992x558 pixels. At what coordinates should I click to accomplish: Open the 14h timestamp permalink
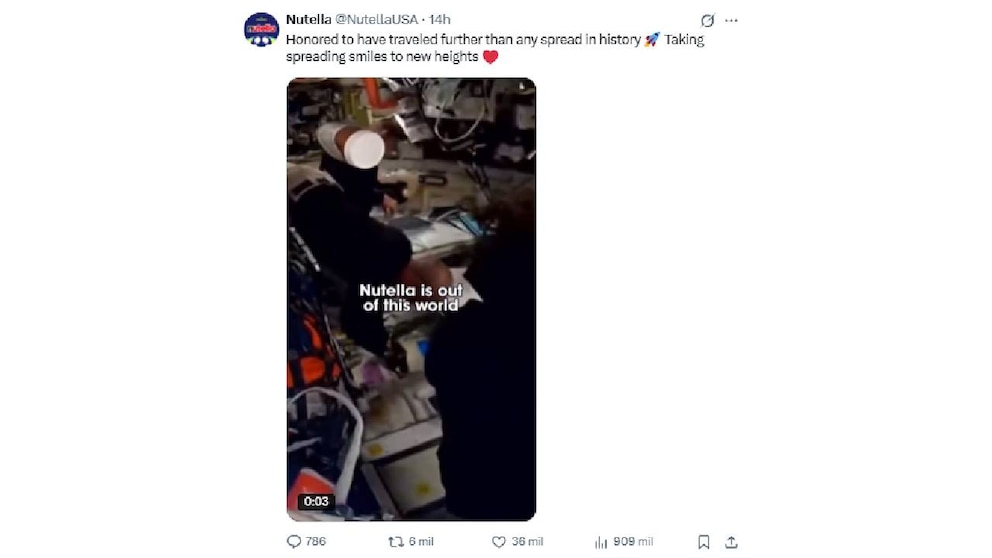coord(440,20)
